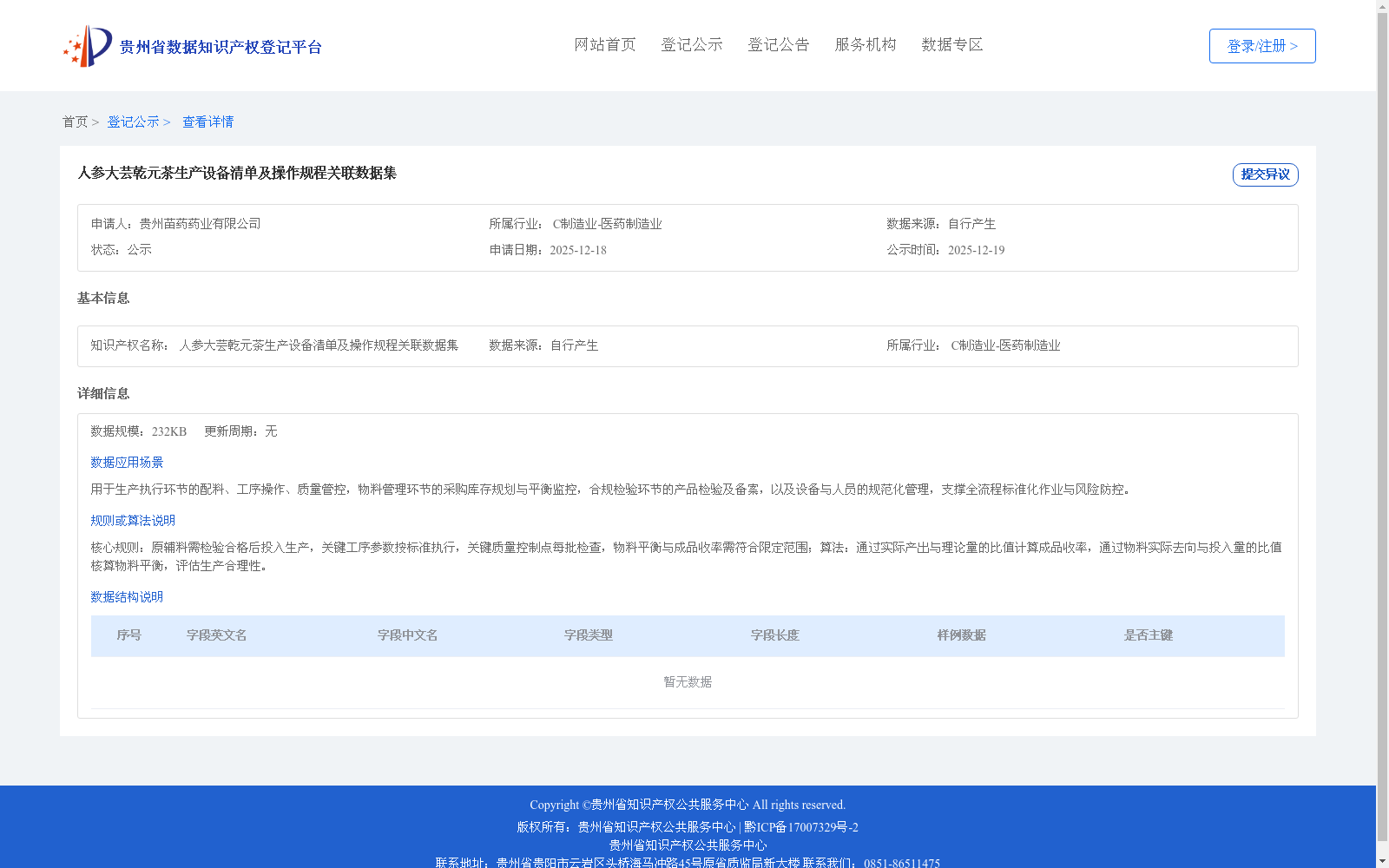Screen dimensions: 1389x868
Task: Click the 公示时间 2025-12-19 value
Action: pos(977,250)
